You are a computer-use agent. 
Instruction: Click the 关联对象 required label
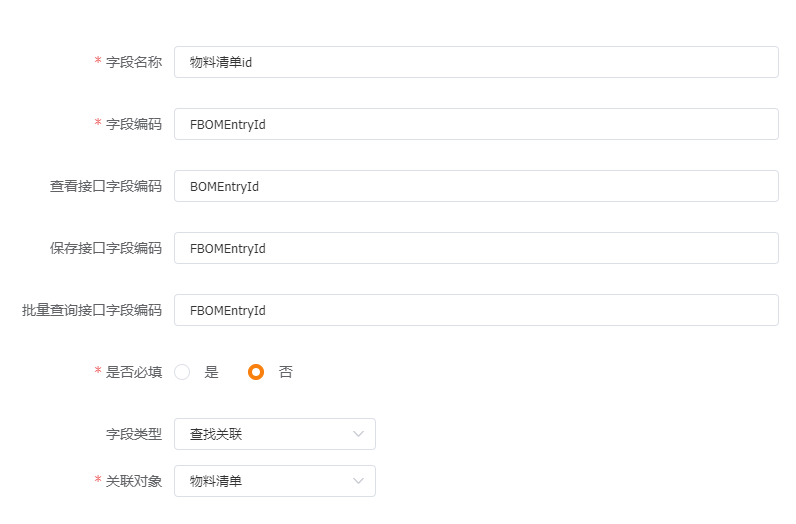[x=134, y=481]
